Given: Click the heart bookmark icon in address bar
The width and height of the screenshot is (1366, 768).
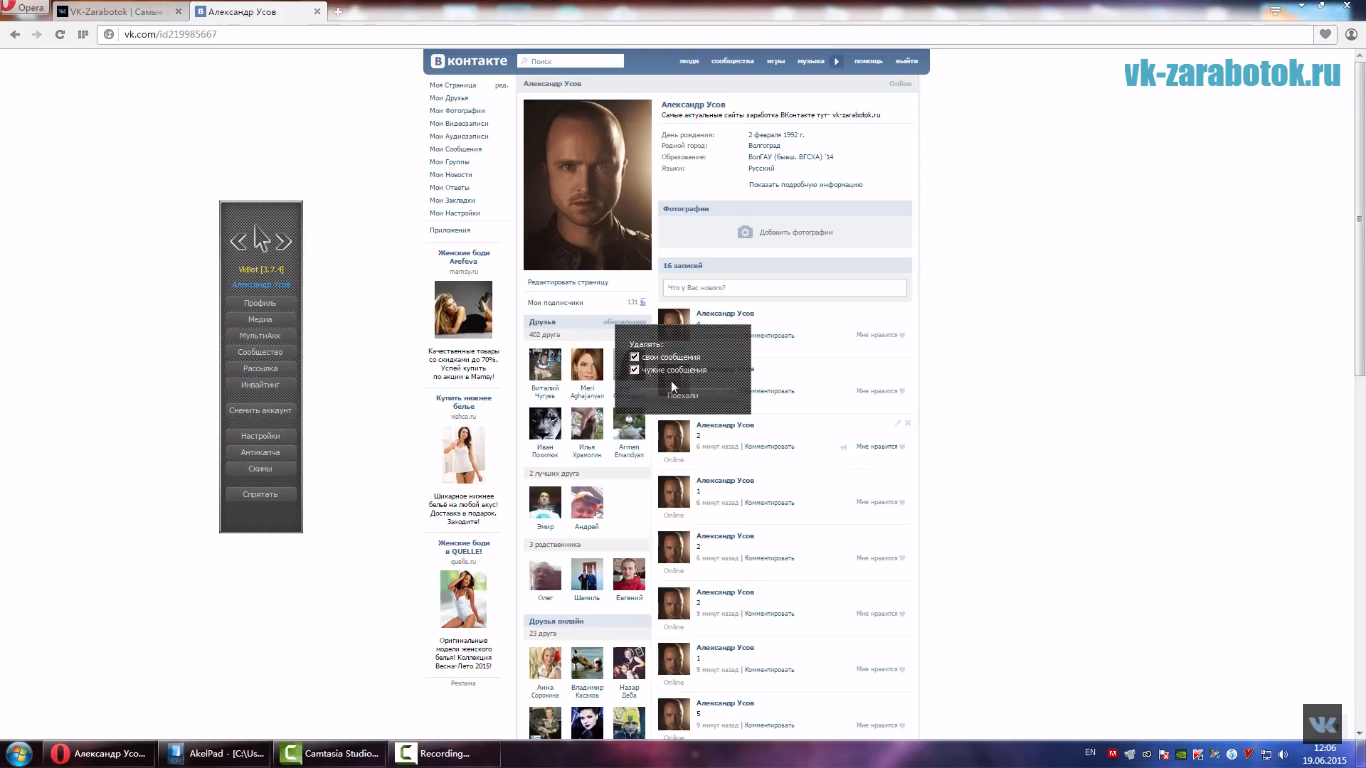Looking at the screenshot, I should 1325,34.
